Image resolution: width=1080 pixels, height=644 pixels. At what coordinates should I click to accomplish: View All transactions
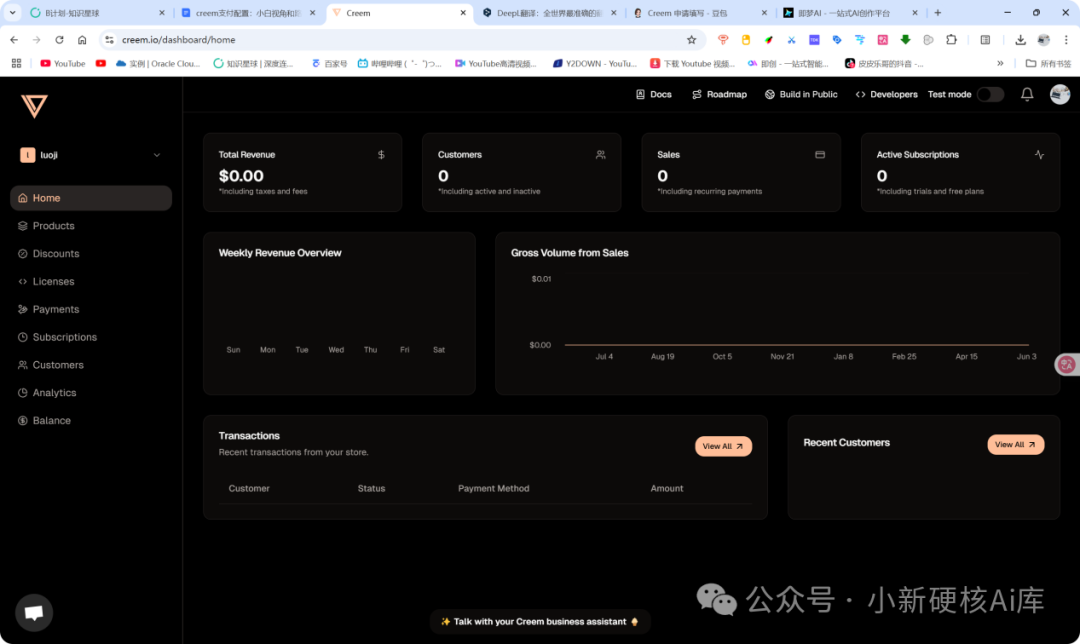[723, 446]
